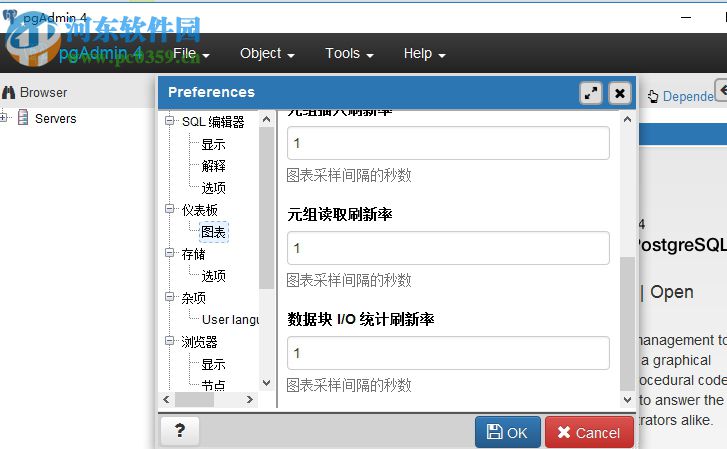Select 显示 under 浏览器

pyautogui.click(x=213, y=365)
